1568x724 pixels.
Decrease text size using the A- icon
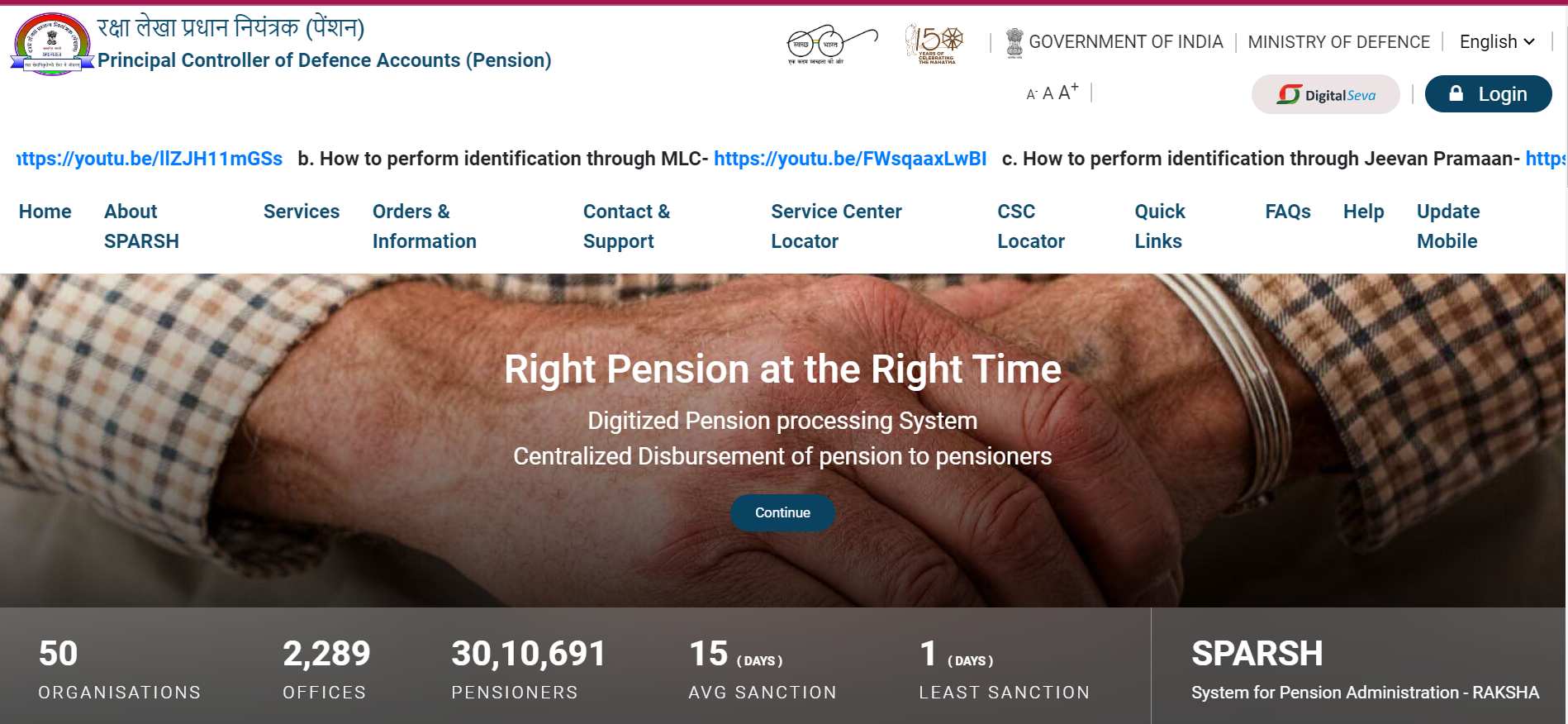coord(1030,94)
